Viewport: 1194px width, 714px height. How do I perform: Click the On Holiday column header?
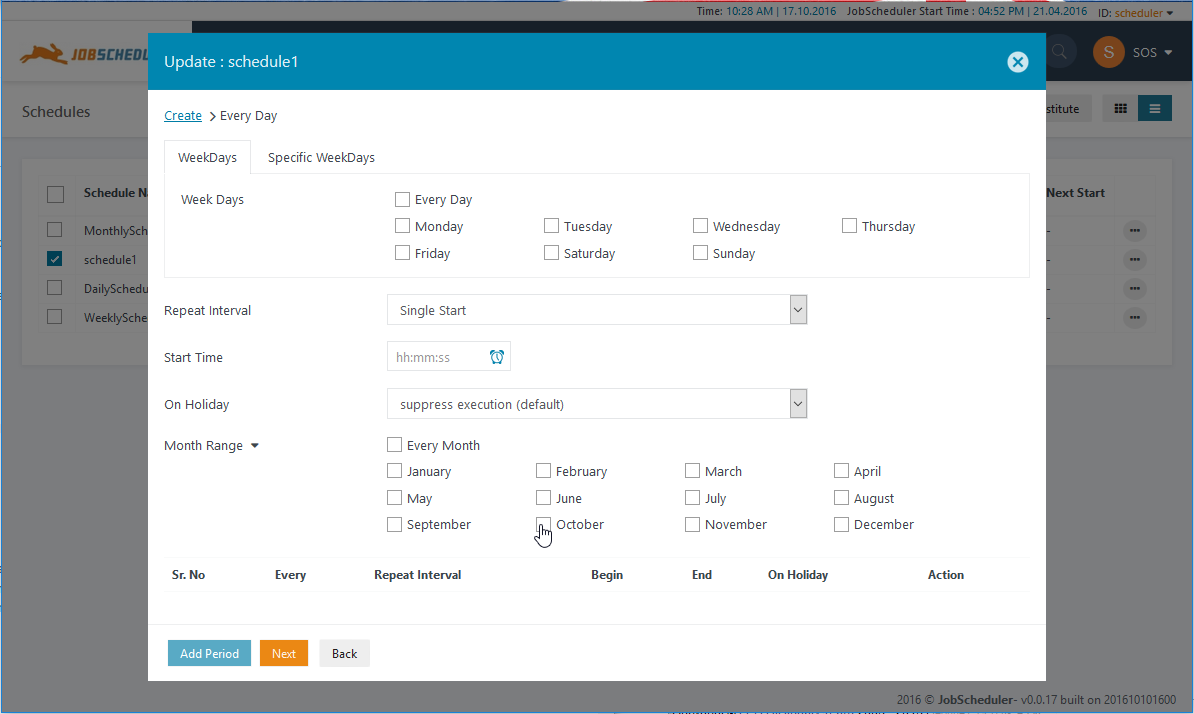(797, 575)
